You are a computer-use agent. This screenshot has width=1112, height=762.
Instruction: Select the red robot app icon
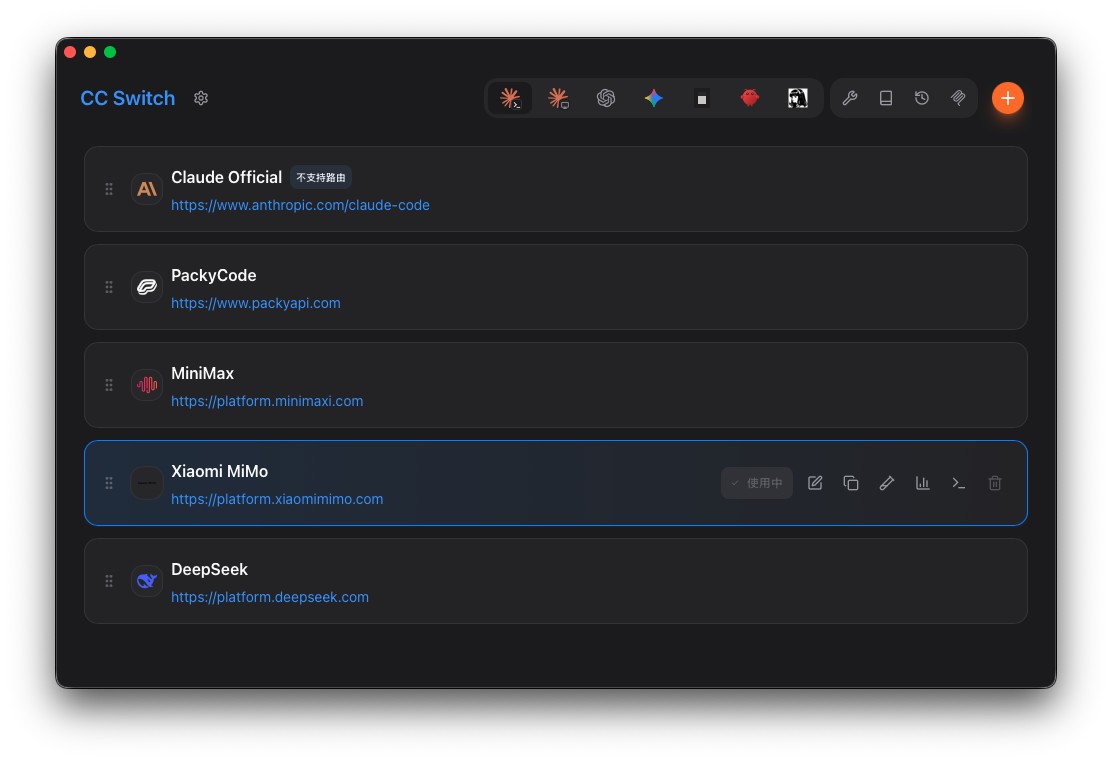pyautogui.click(x=750, y=98)
